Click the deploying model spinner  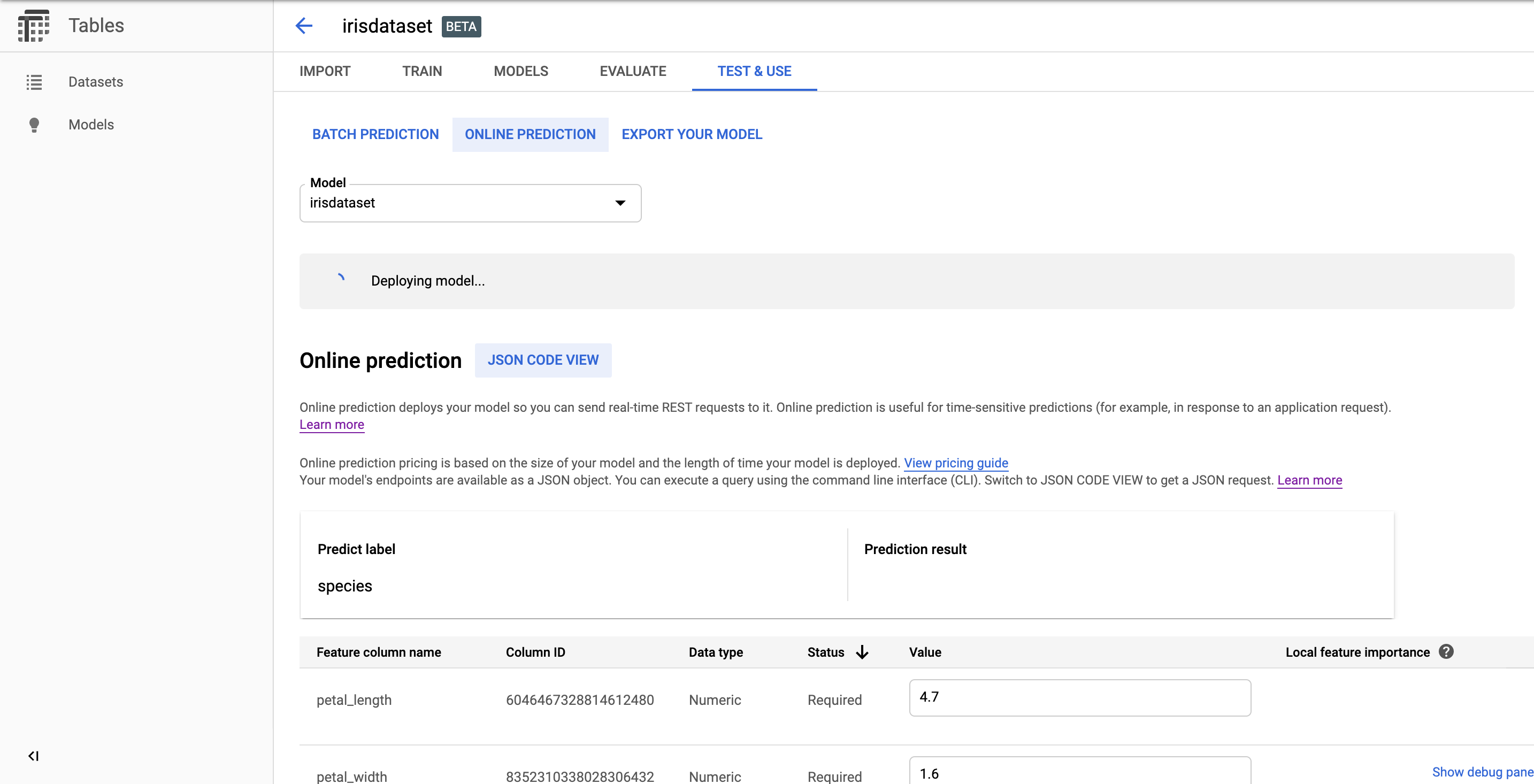click(x=341, y=280)
